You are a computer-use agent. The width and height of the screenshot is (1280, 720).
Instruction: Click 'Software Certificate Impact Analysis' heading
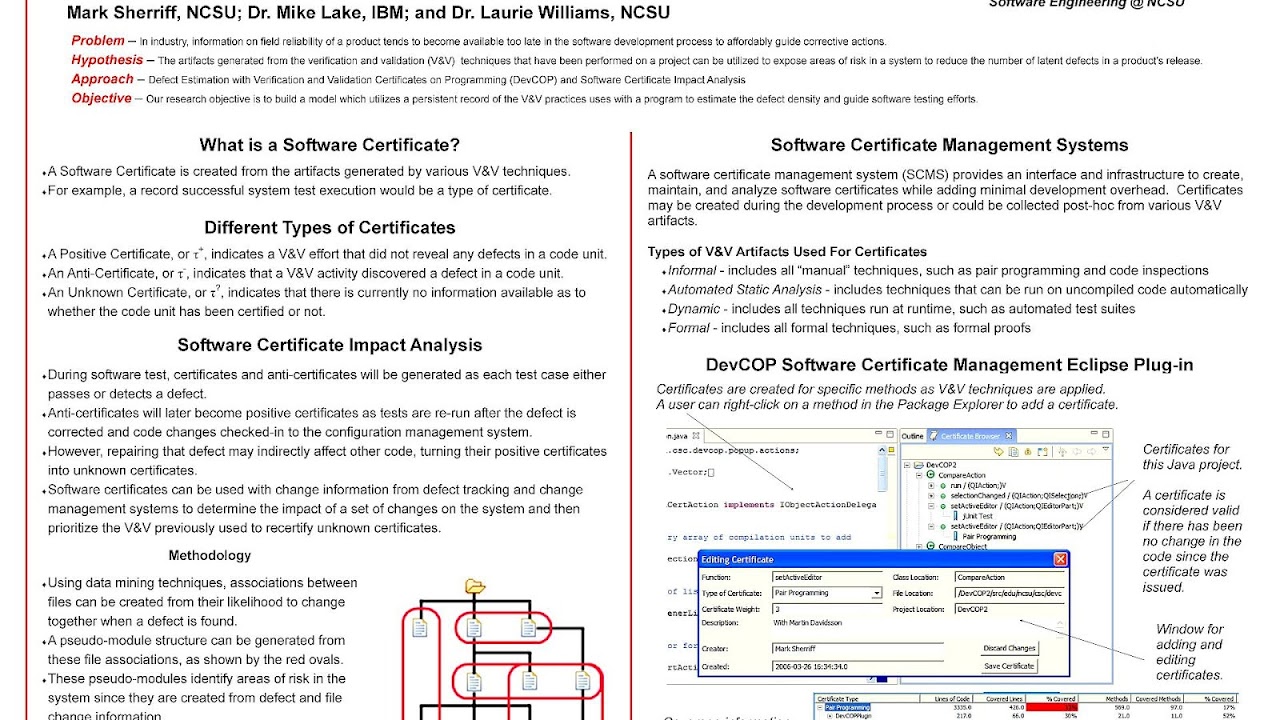[330, 345]
